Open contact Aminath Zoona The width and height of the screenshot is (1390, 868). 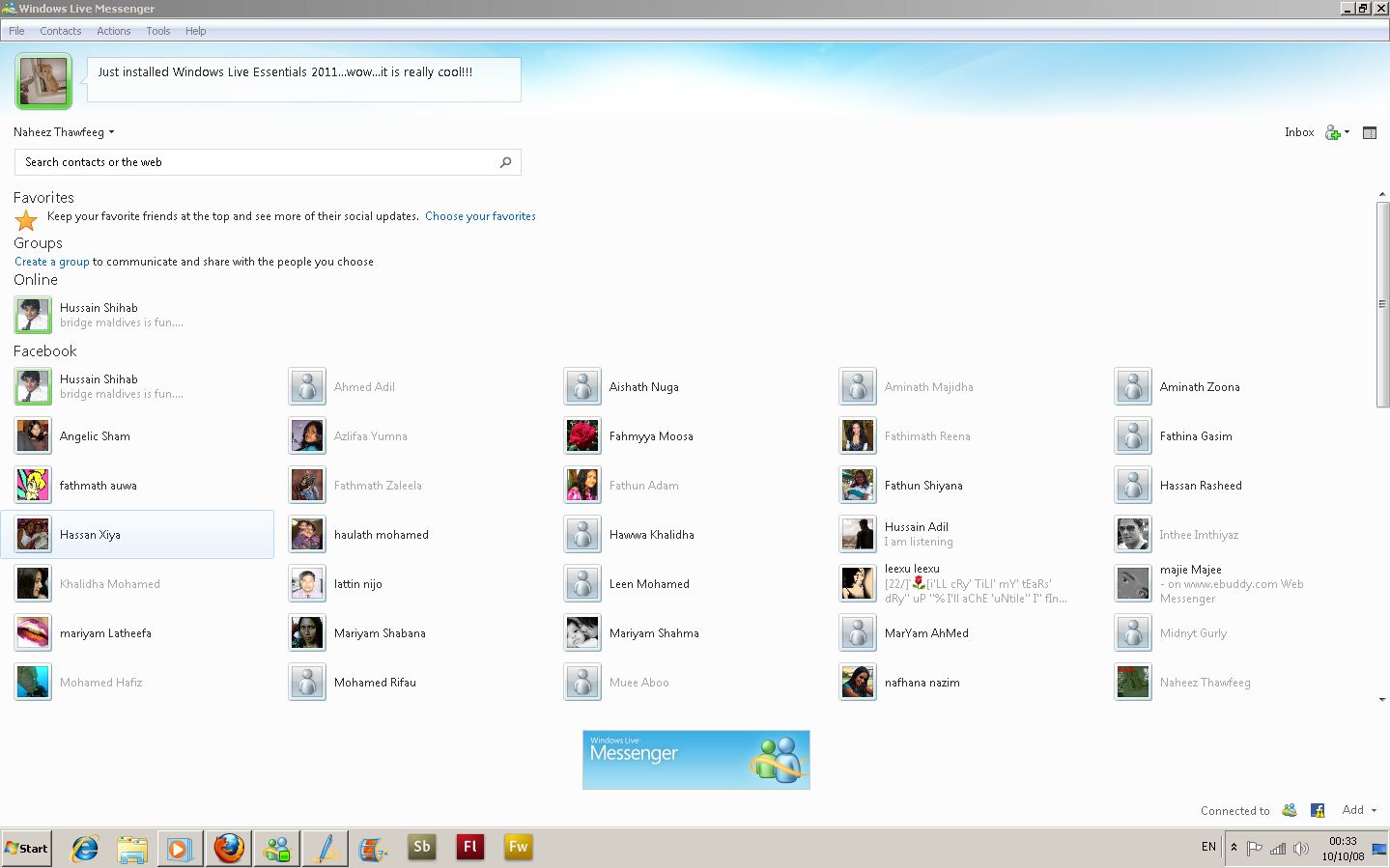coord(1200,387)
